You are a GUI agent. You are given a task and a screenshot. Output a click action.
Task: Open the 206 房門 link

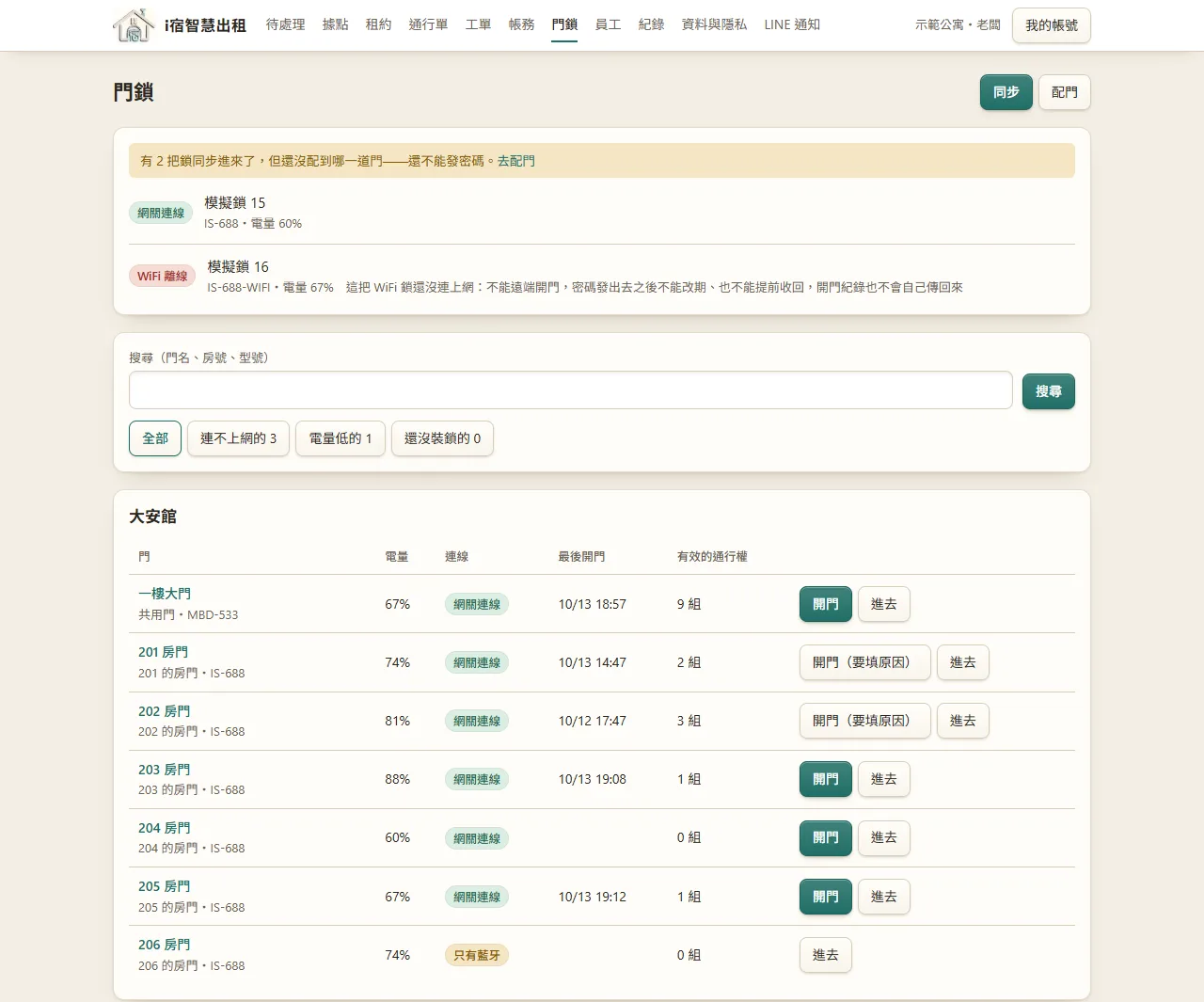pyautogui.click(x=165, y=945)
